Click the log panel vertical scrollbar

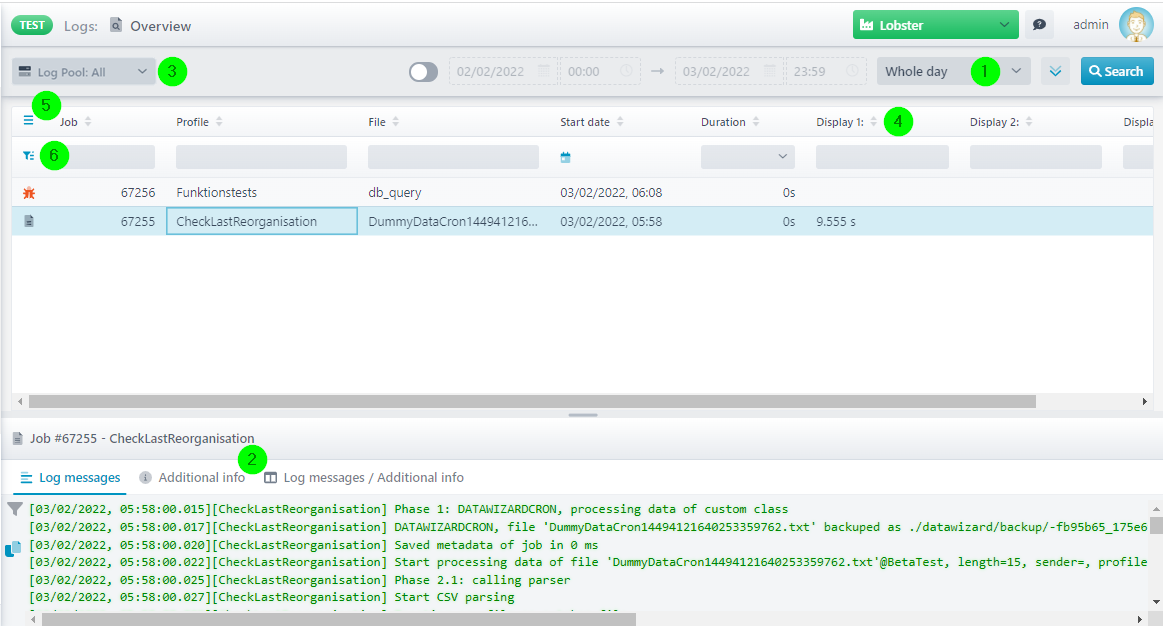1156,526
